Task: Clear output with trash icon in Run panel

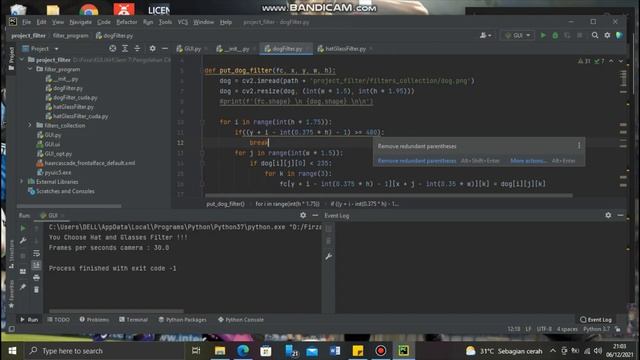Action: point(36,290)
